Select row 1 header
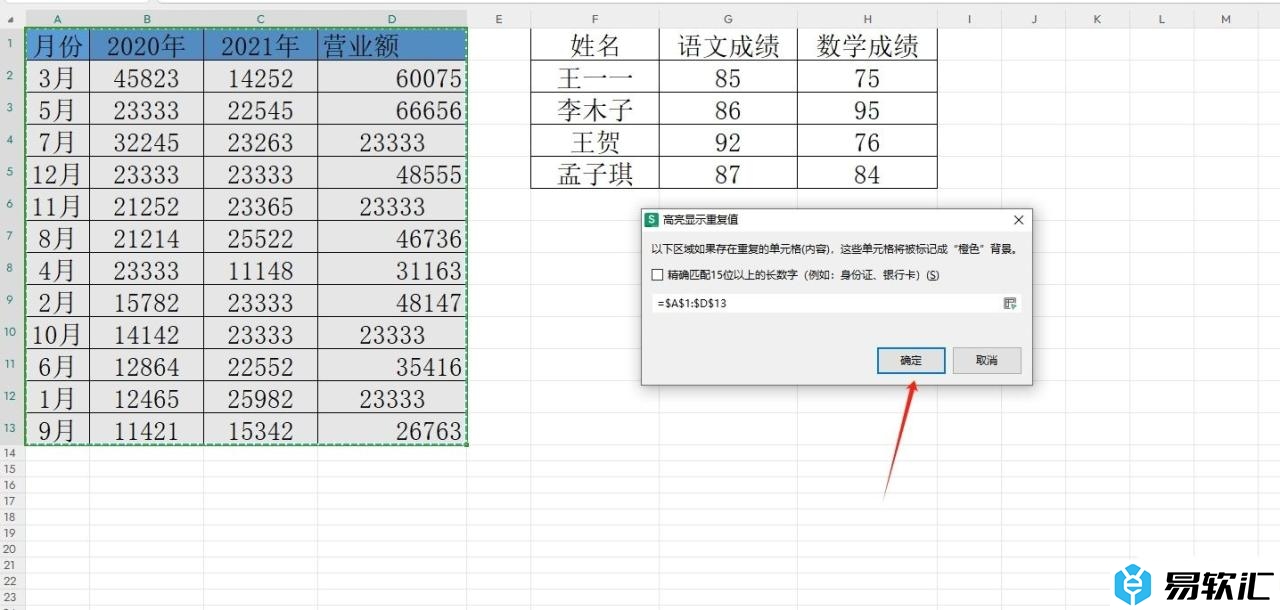The image size is (1280, 610). click(x=12, y=44)
